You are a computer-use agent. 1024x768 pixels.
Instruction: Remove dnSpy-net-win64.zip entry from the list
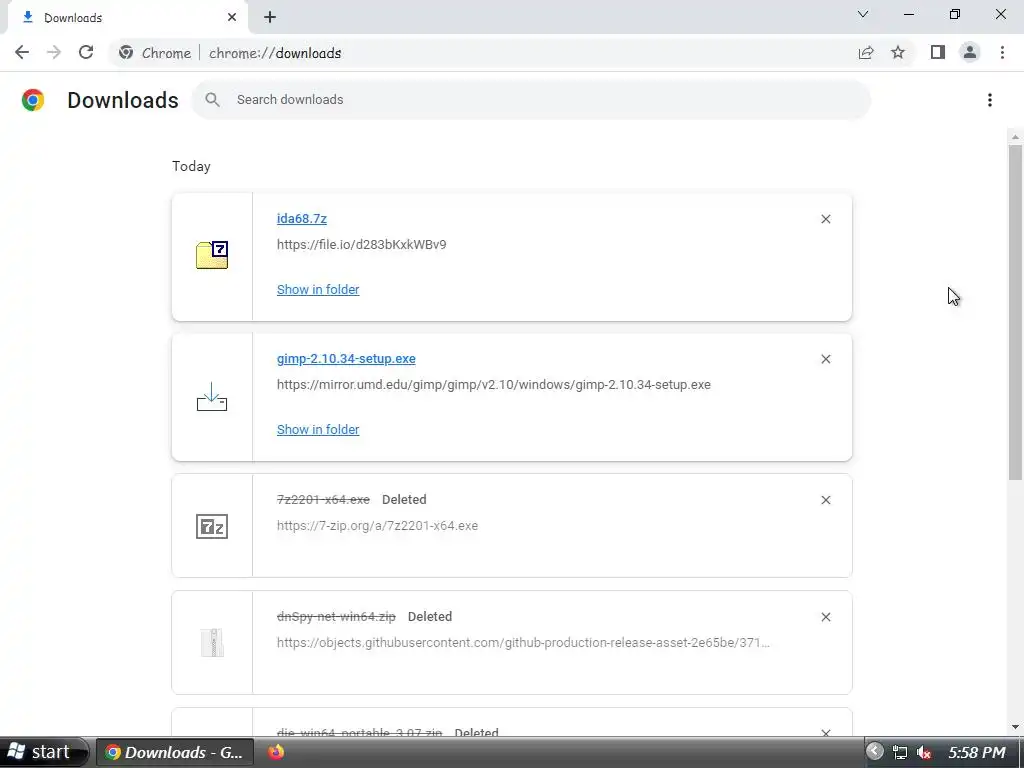826,617
